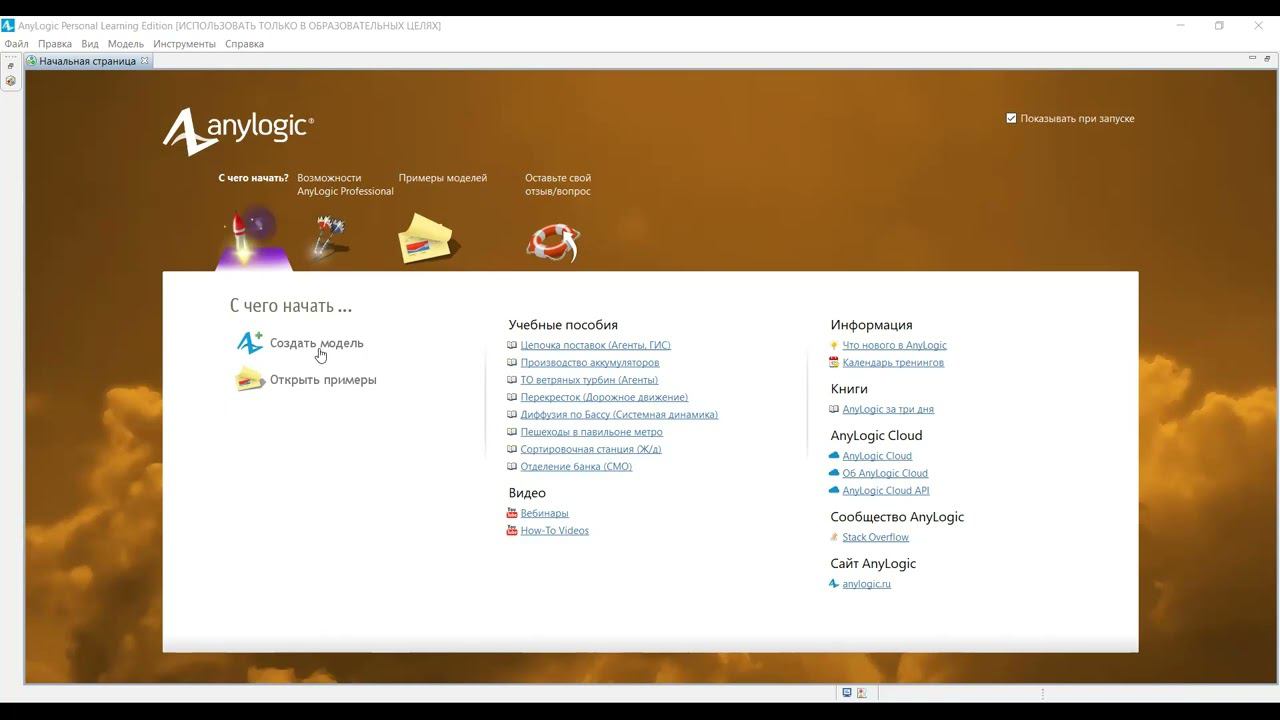Maximize the editor area using top-right view button

[x=1266, y=59]
